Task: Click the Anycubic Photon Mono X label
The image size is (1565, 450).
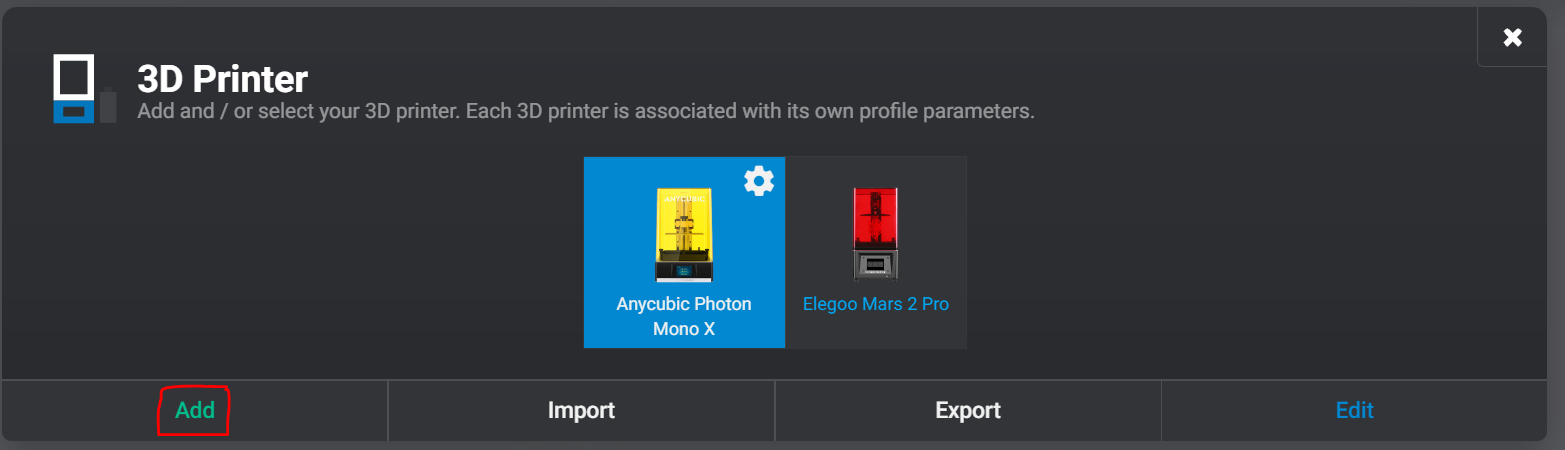Action: (x=684, y=315)
